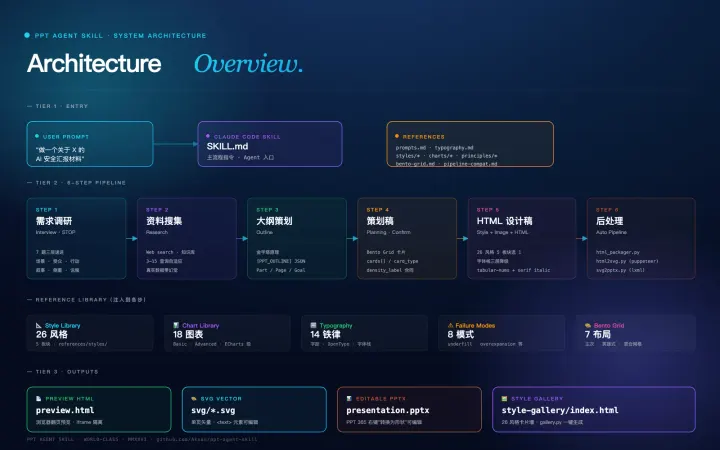Click the '7 布局' Bento Grid count
The image size is (720, 450).
point(597,334)
